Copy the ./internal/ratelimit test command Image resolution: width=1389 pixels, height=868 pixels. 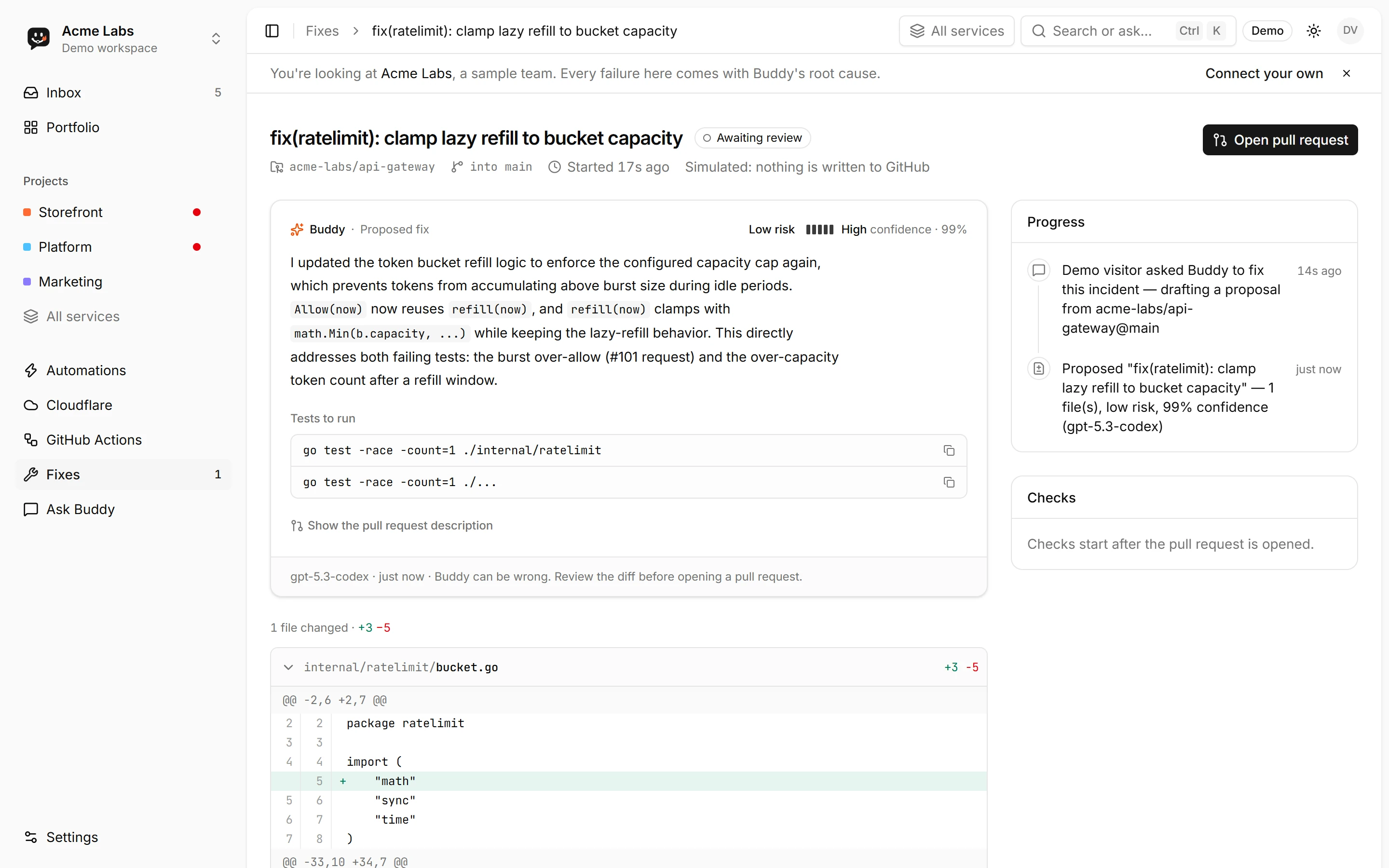pos(949,451)
